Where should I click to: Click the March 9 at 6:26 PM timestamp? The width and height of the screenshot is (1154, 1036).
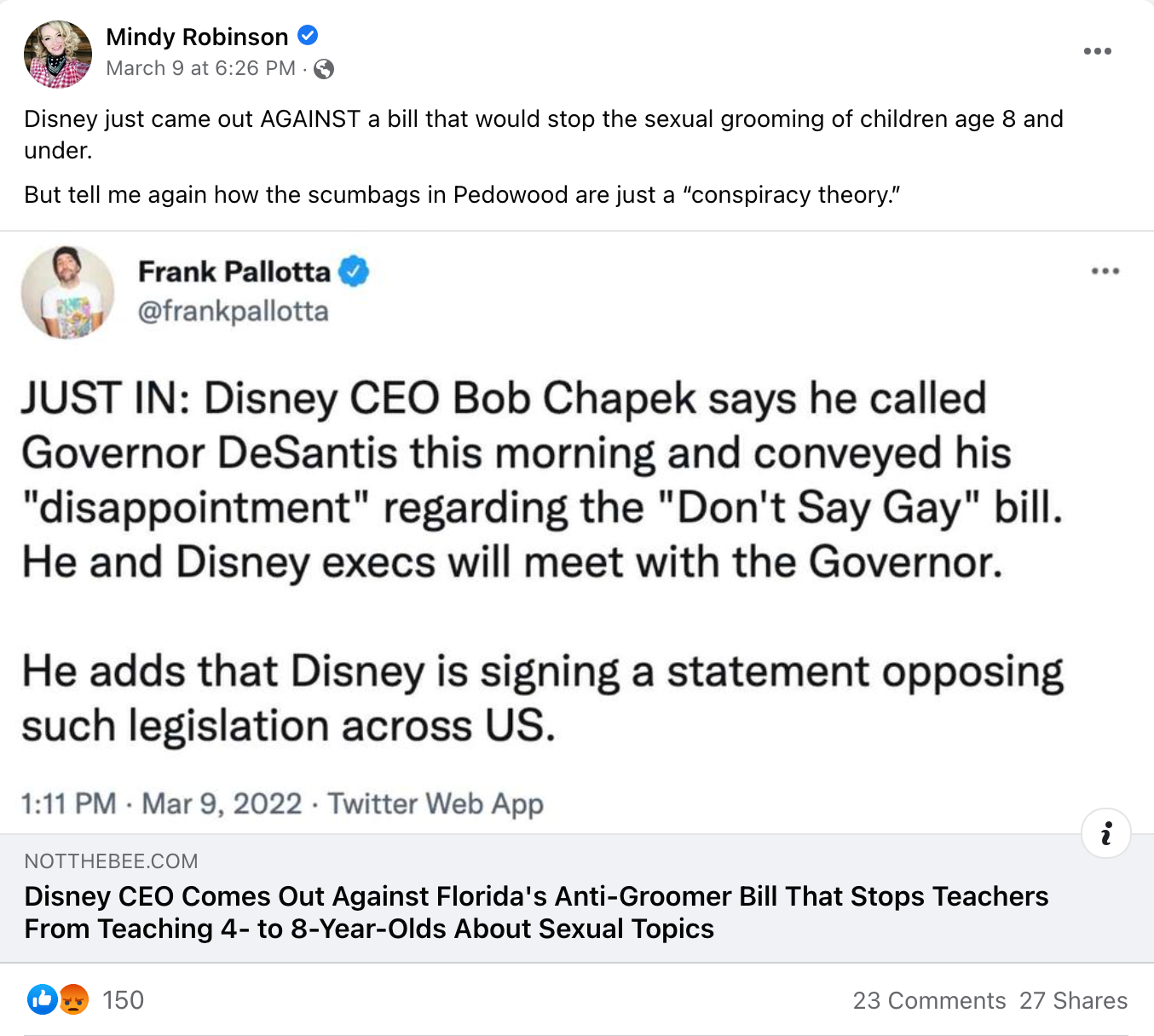[x=200, y=68]
